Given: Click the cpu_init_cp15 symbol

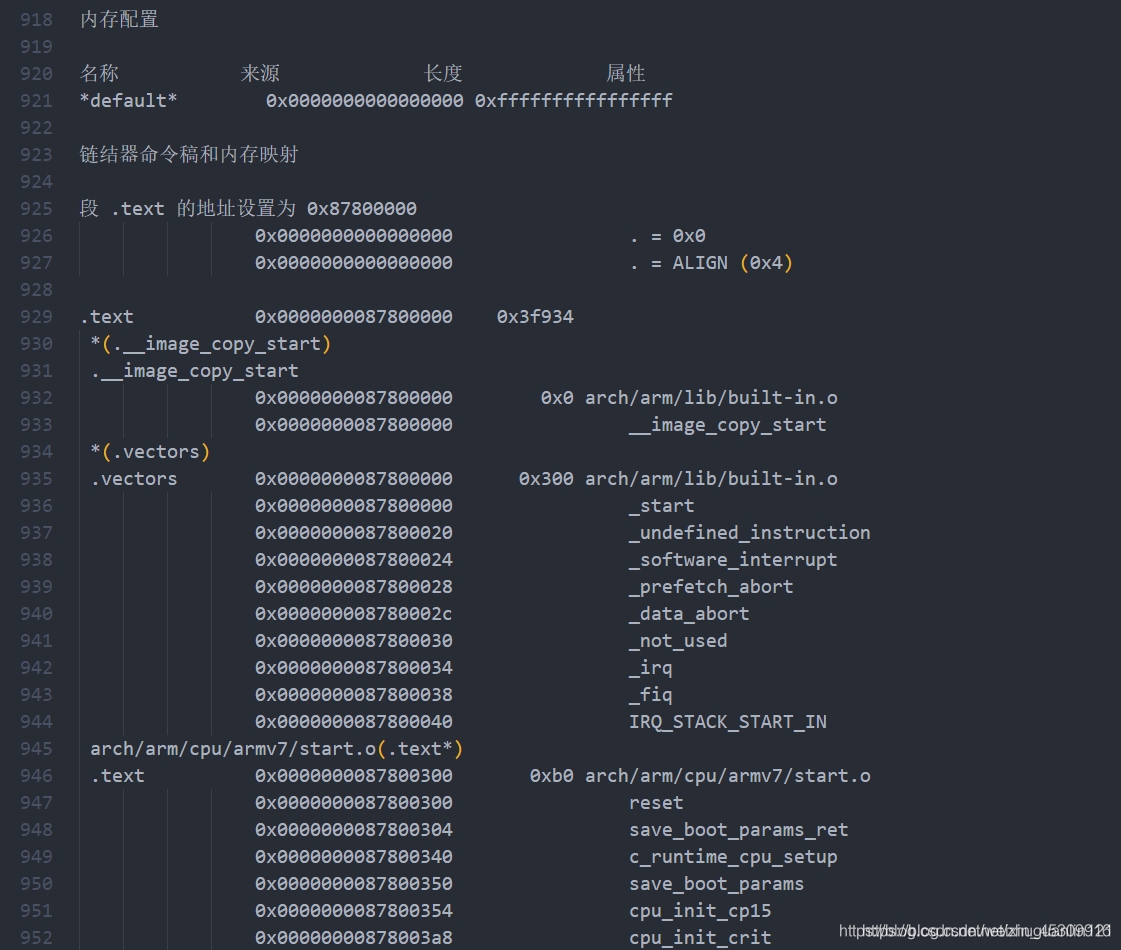Looking at the screenshot, I should click(700, 911).
